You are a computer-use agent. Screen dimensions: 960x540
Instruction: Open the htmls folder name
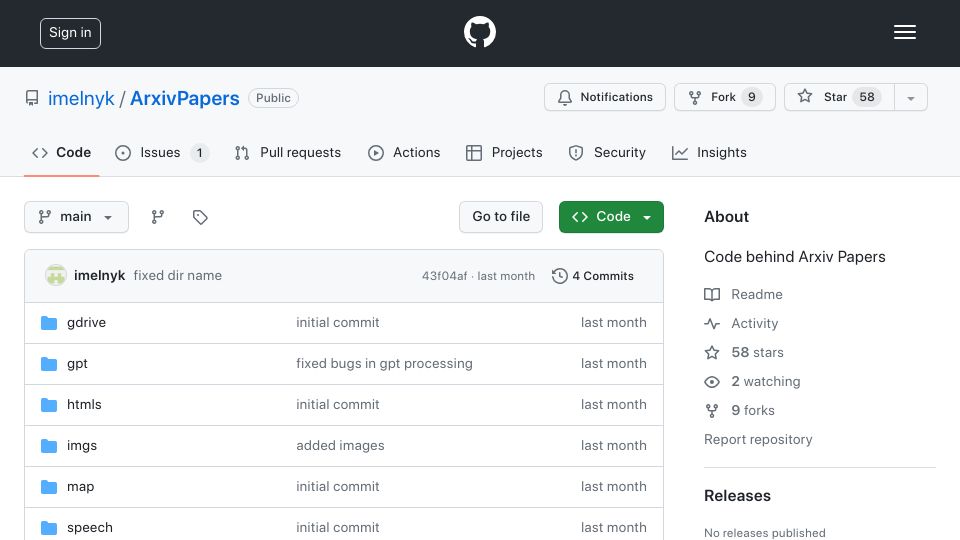tap(84, 405)
